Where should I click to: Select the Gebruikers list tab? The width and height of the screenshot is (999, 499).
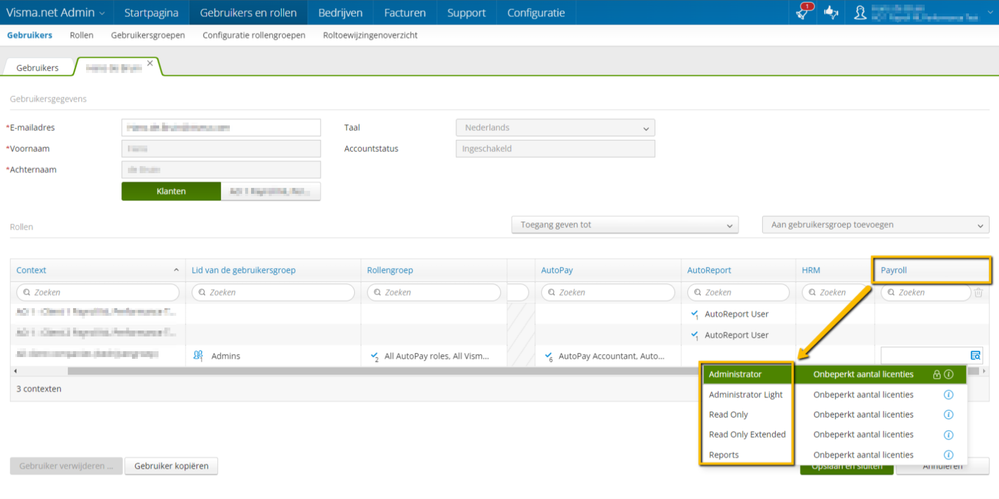(38, 67)
